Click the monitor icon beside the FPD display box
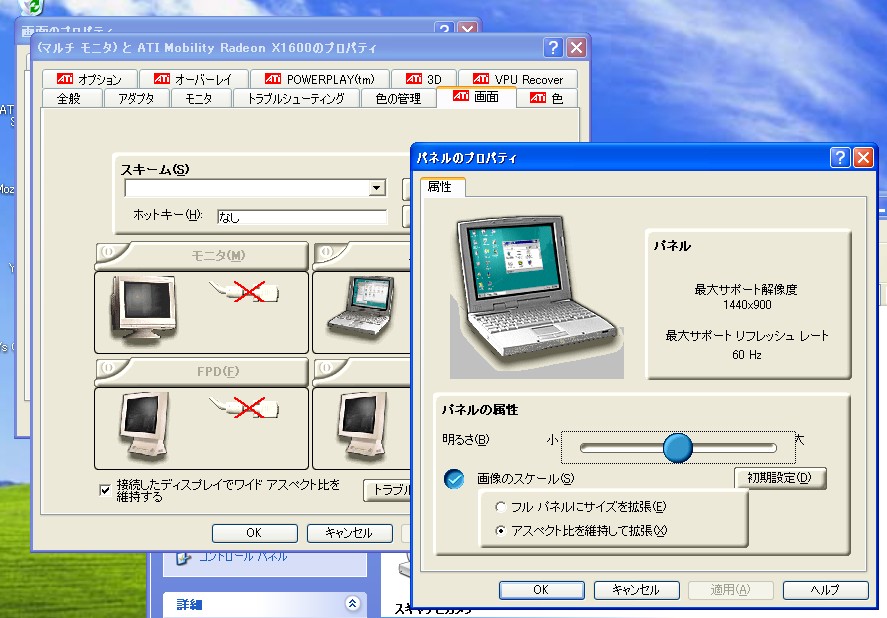This screenshot has height=618, width=887. (x=363, y=426)
